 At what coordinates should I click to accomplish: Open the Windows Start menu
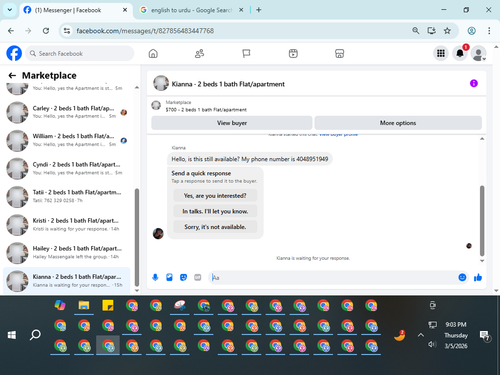[x=12, y=335]
